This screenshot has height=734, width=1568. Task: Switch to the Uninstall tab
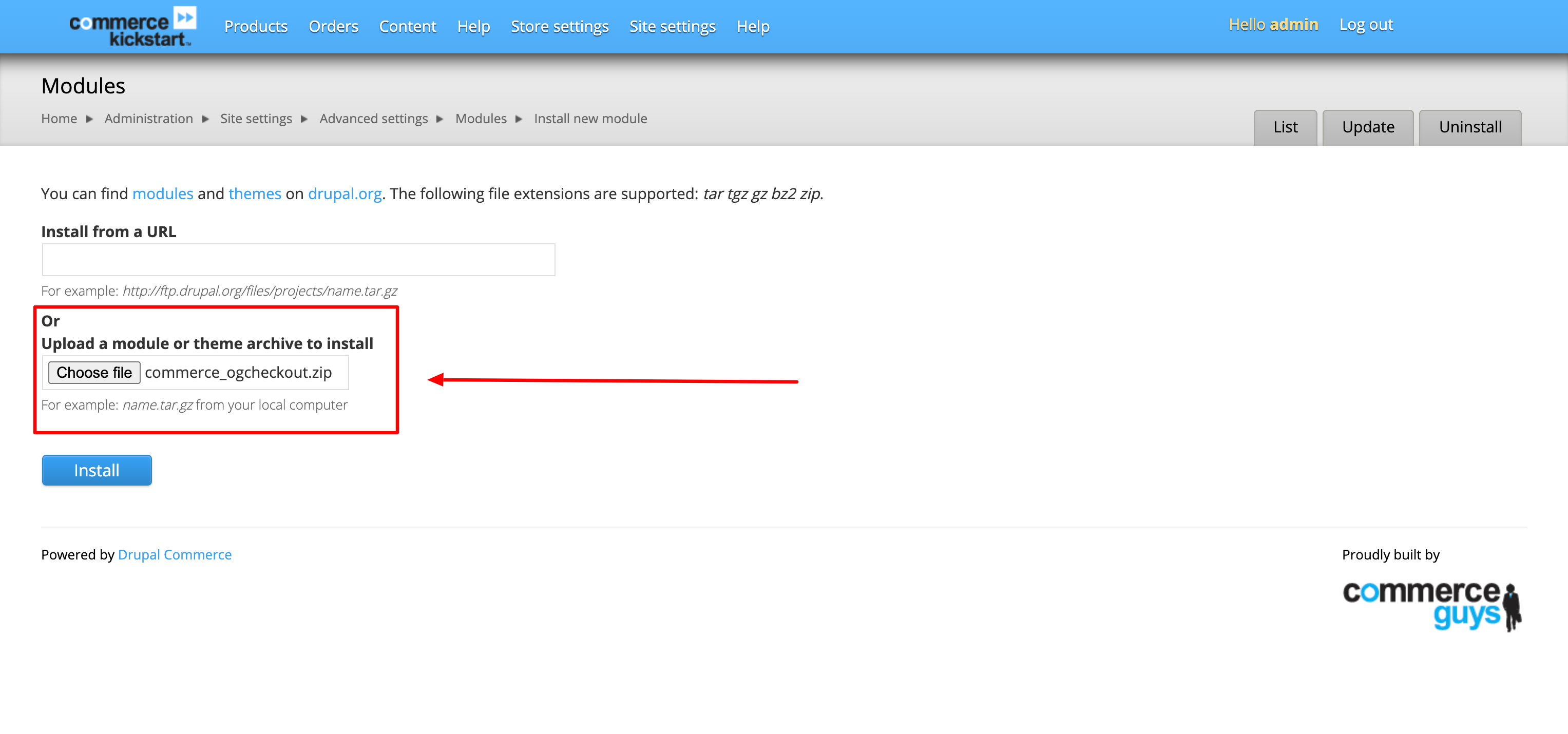click(x=1470, y=127)
